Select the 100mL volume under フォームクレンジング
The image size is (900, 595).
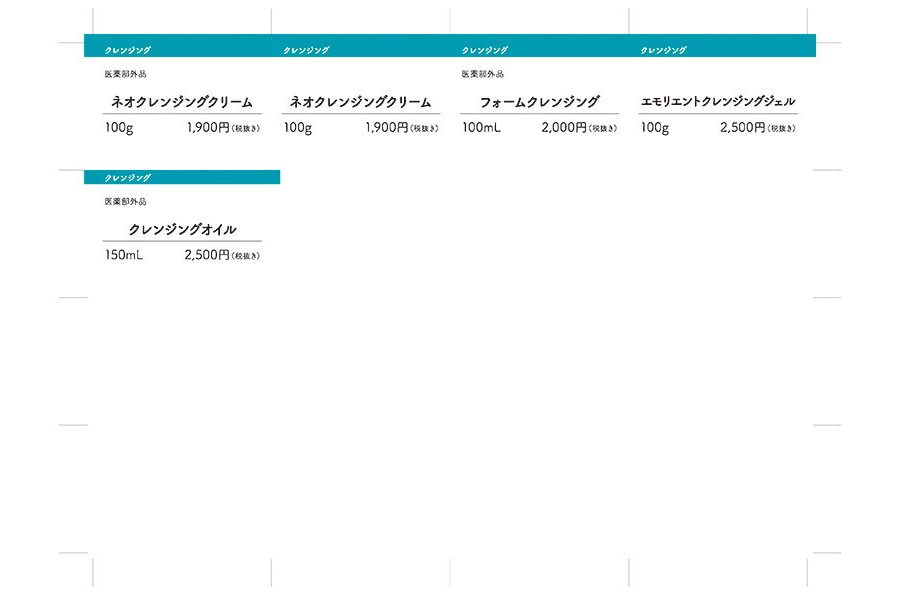(x=481, y=128)
